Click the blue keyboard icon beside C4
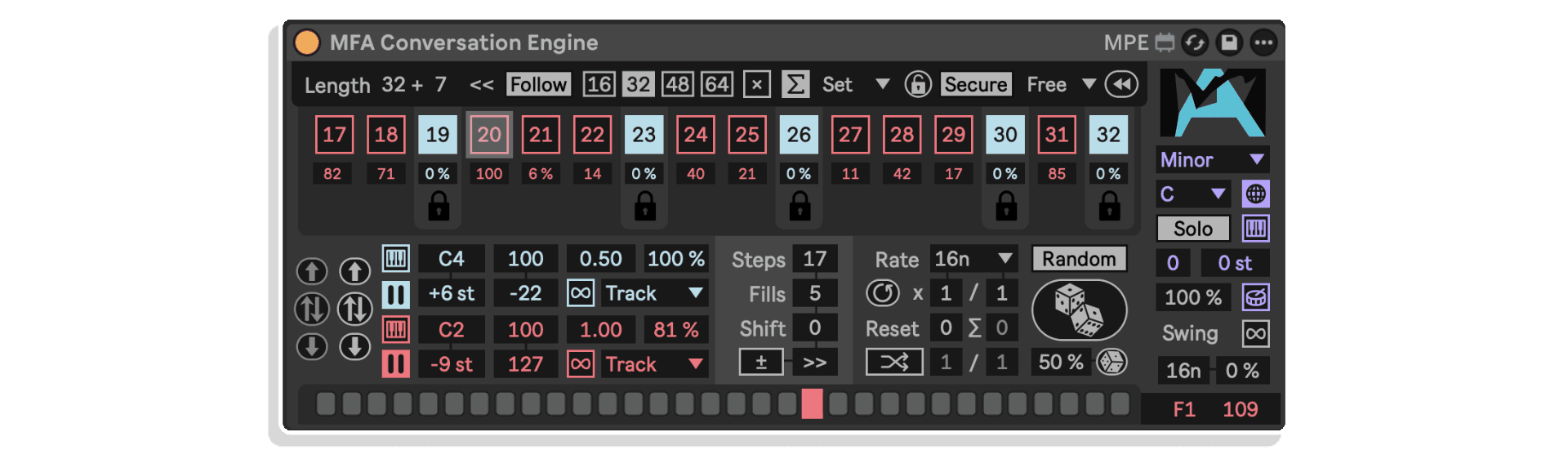1568x450 pixels. [396, 259]
